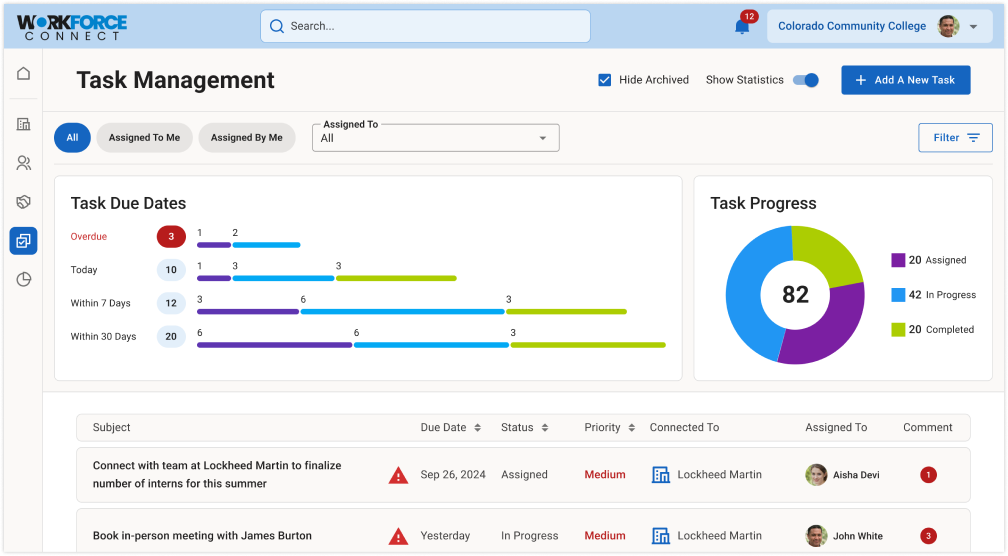Click the purple Assigned legend swatch
This screenshot has height=556, width=1008.
[898, 260]
